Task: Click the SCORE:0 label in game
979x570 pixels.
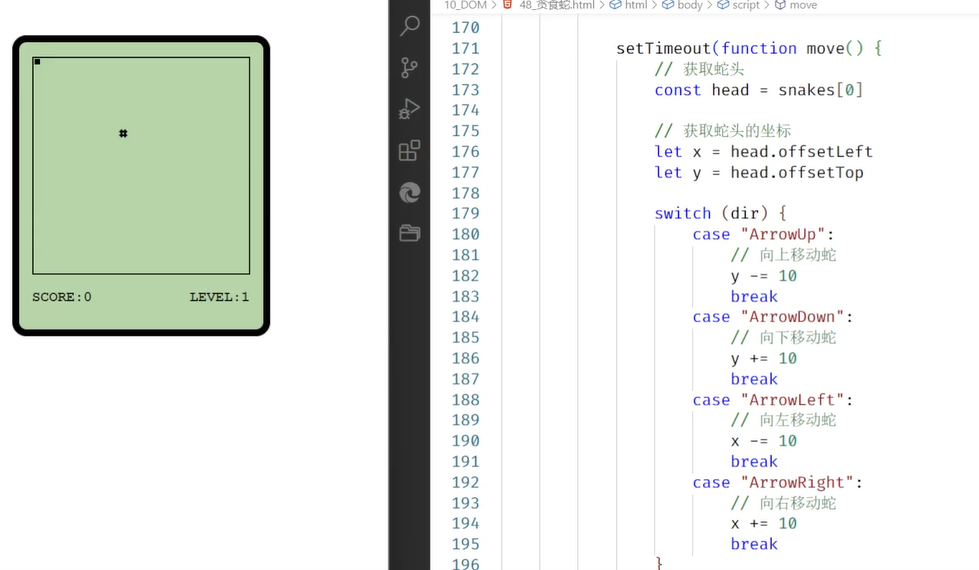Action: click(x=62, y=297)
